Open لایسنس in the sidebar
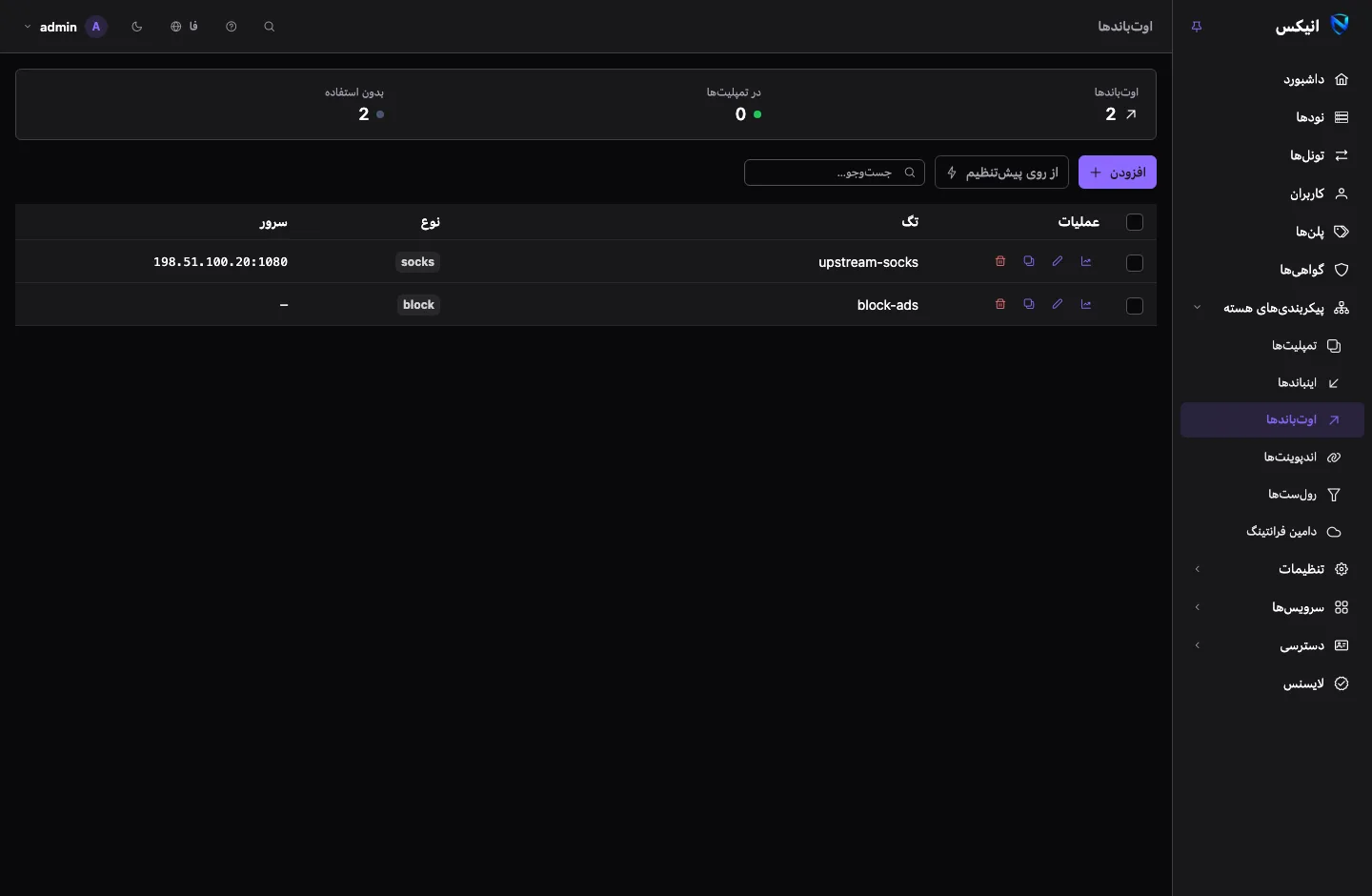Image resolution: width=1372 pixels, height=896 pixels. tap(1273, 683)
